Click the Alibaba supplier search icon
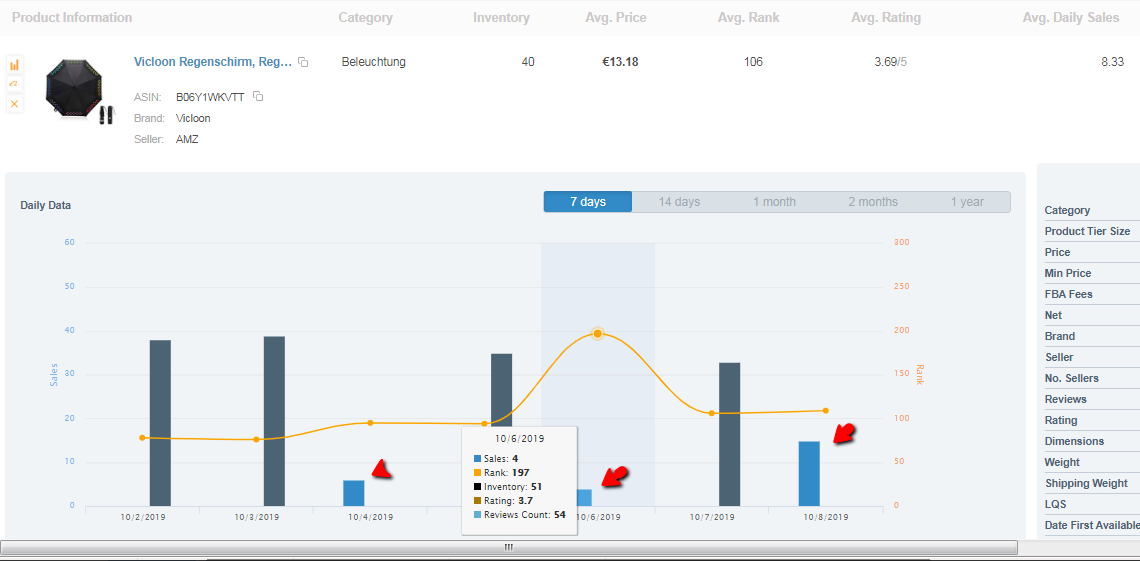This screenshot has height=561, width=1140. pyautogui.click(x=15, y=84)
